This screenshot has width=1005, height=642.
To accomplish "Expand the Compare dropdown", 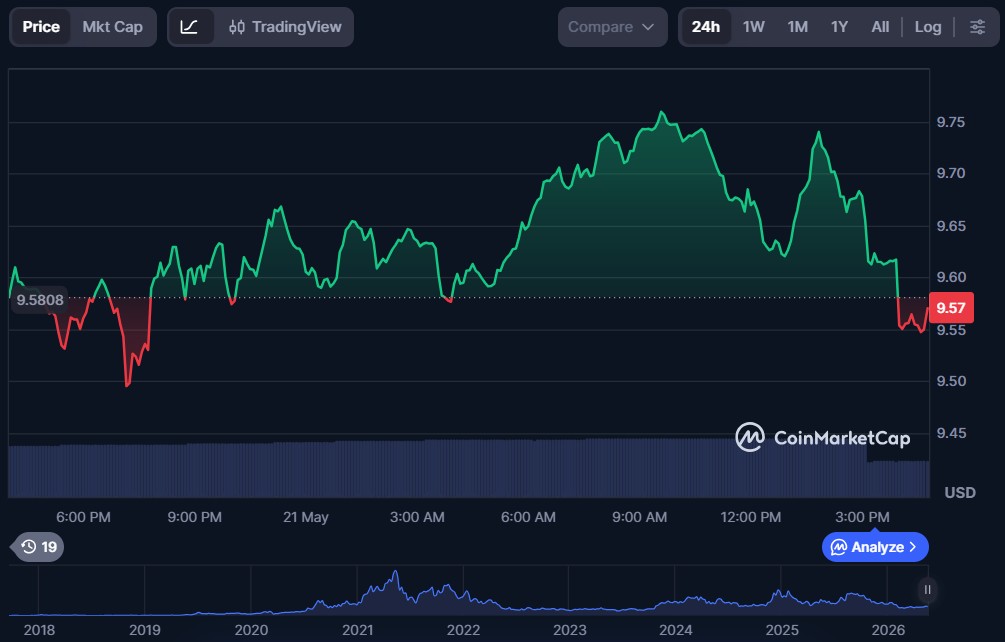I will pyautogui.click(x=612, y=27).
